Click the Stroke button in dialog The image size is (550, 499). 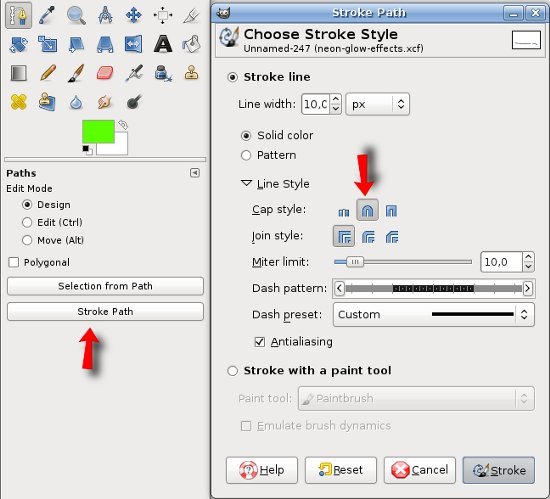(499, 470)
